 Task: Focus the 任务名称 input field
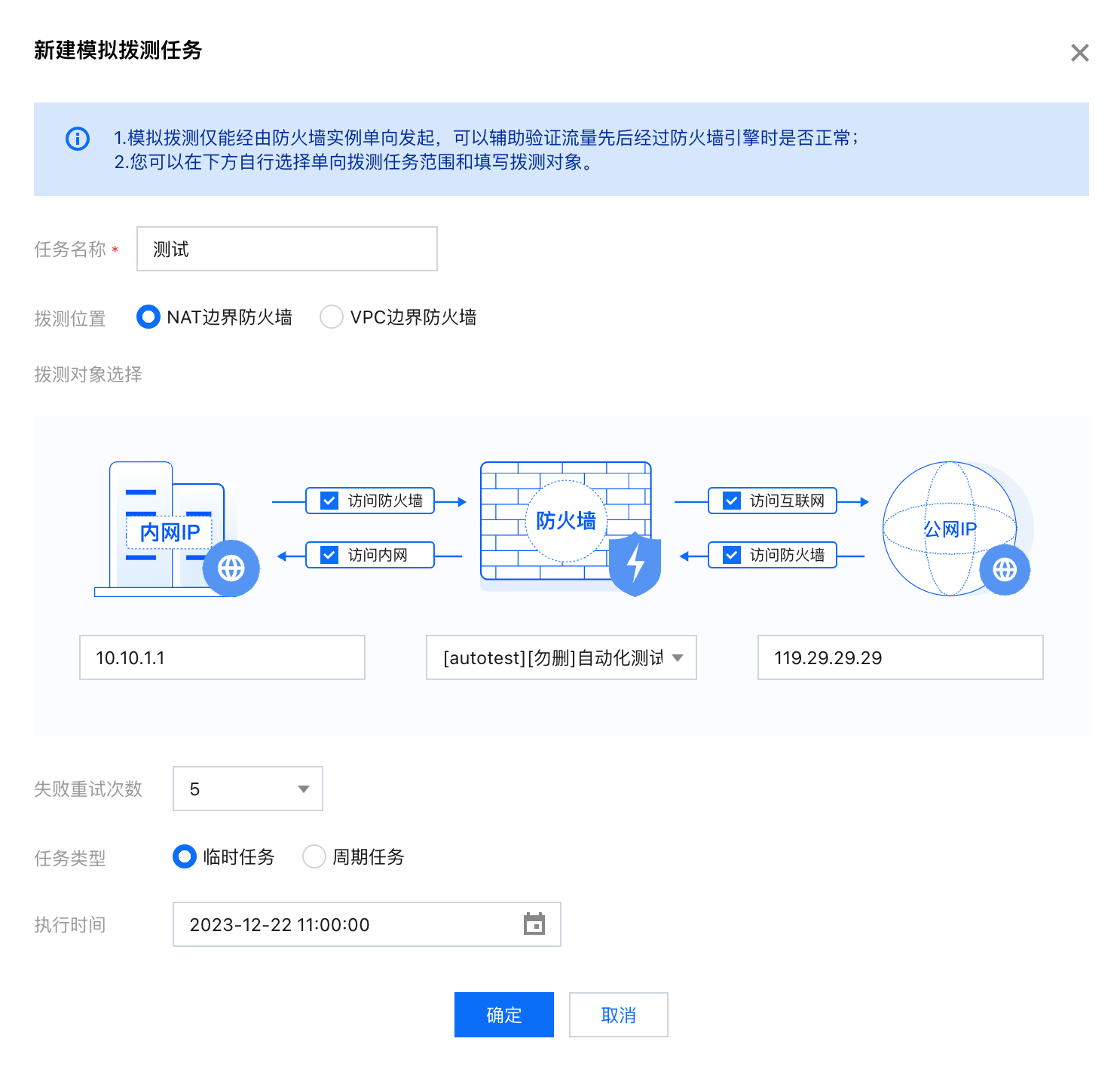pyautogui.click(x=286, y=249)
